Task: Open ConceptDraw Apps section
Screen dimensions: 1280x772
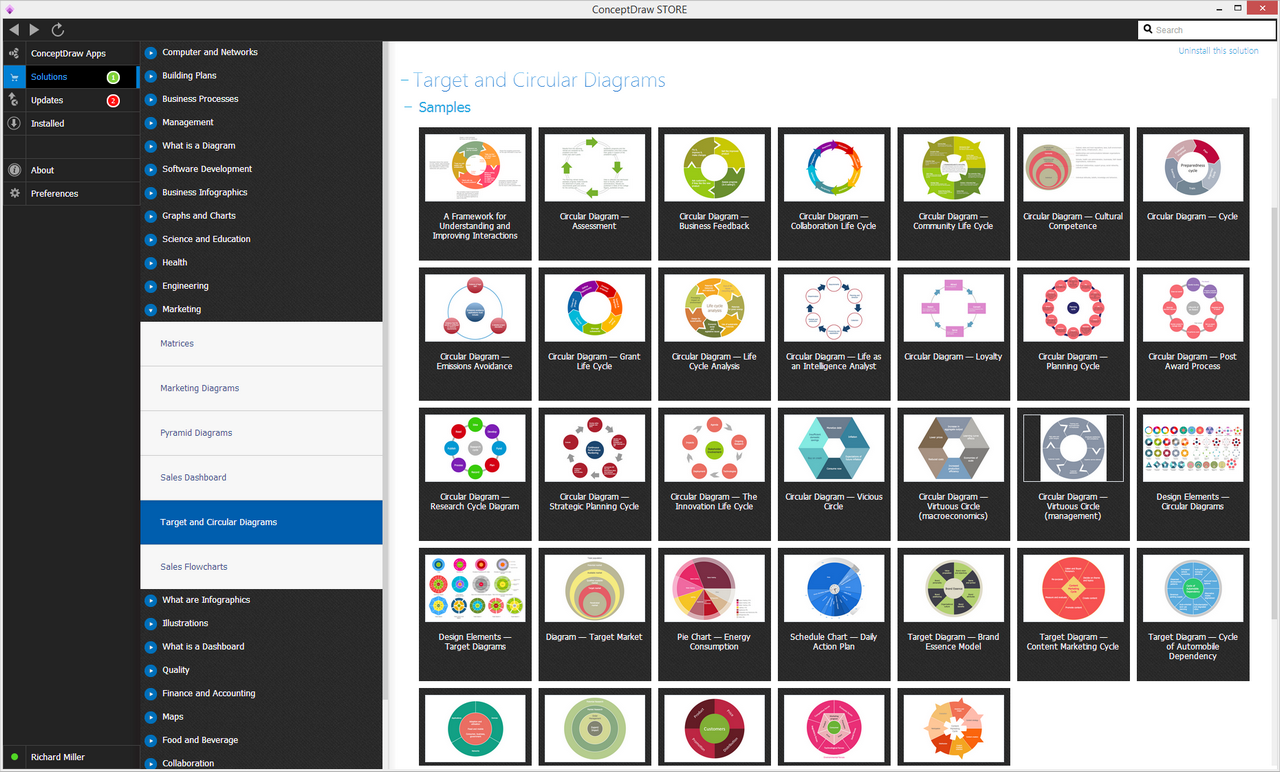Action: click(x=70, y=53)
